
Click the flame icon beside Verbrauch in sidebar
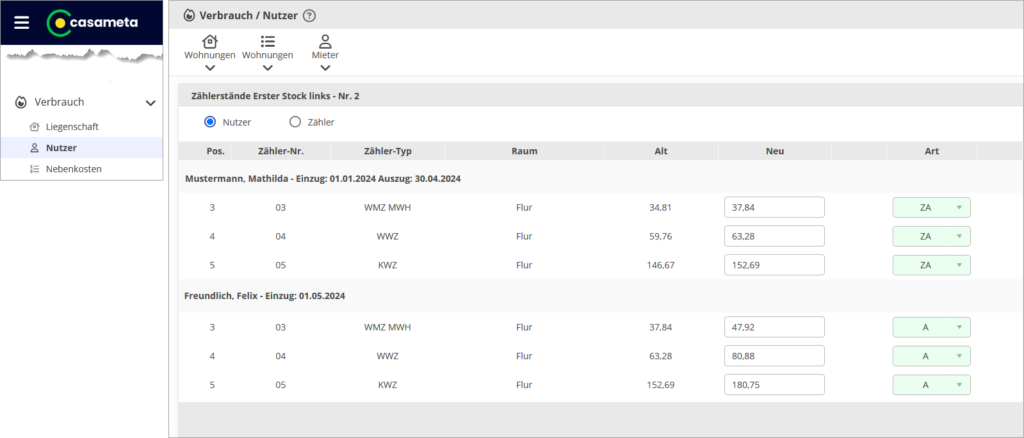click(x=21, y=102)
